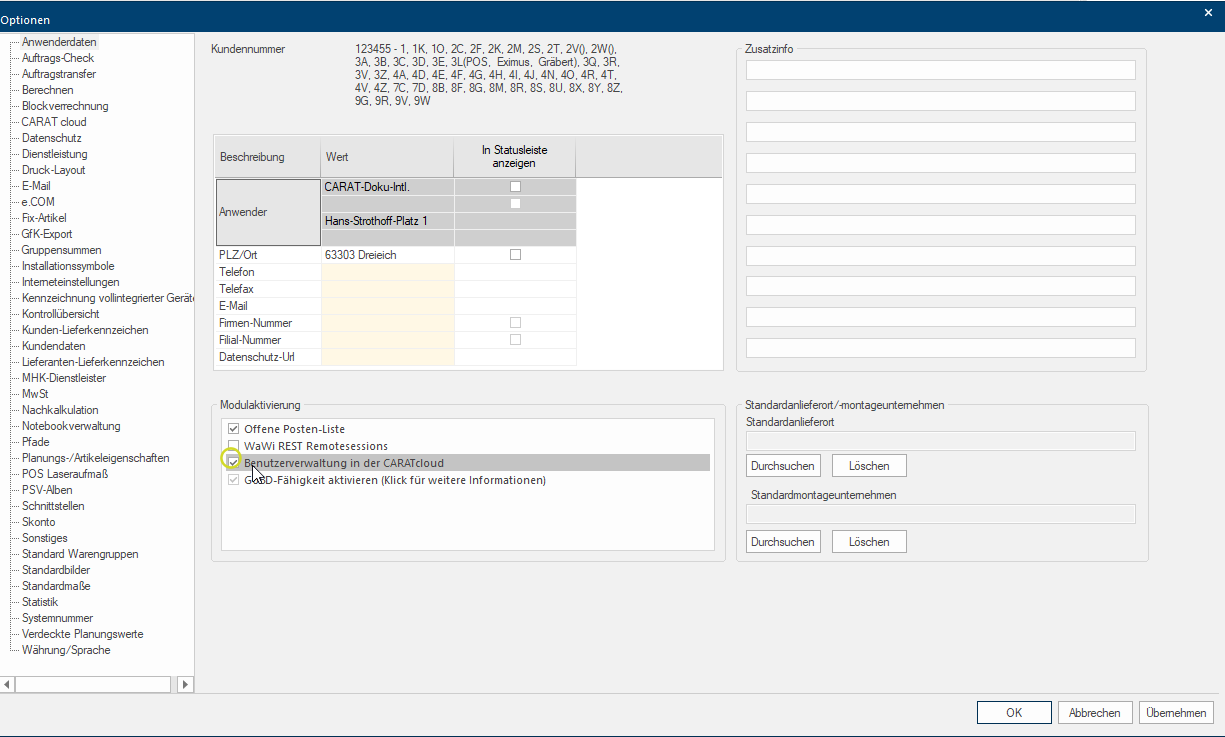Click the tree's left scroll arrow
The width and height of the screenshot is (1225, 737).
(7, 685)
